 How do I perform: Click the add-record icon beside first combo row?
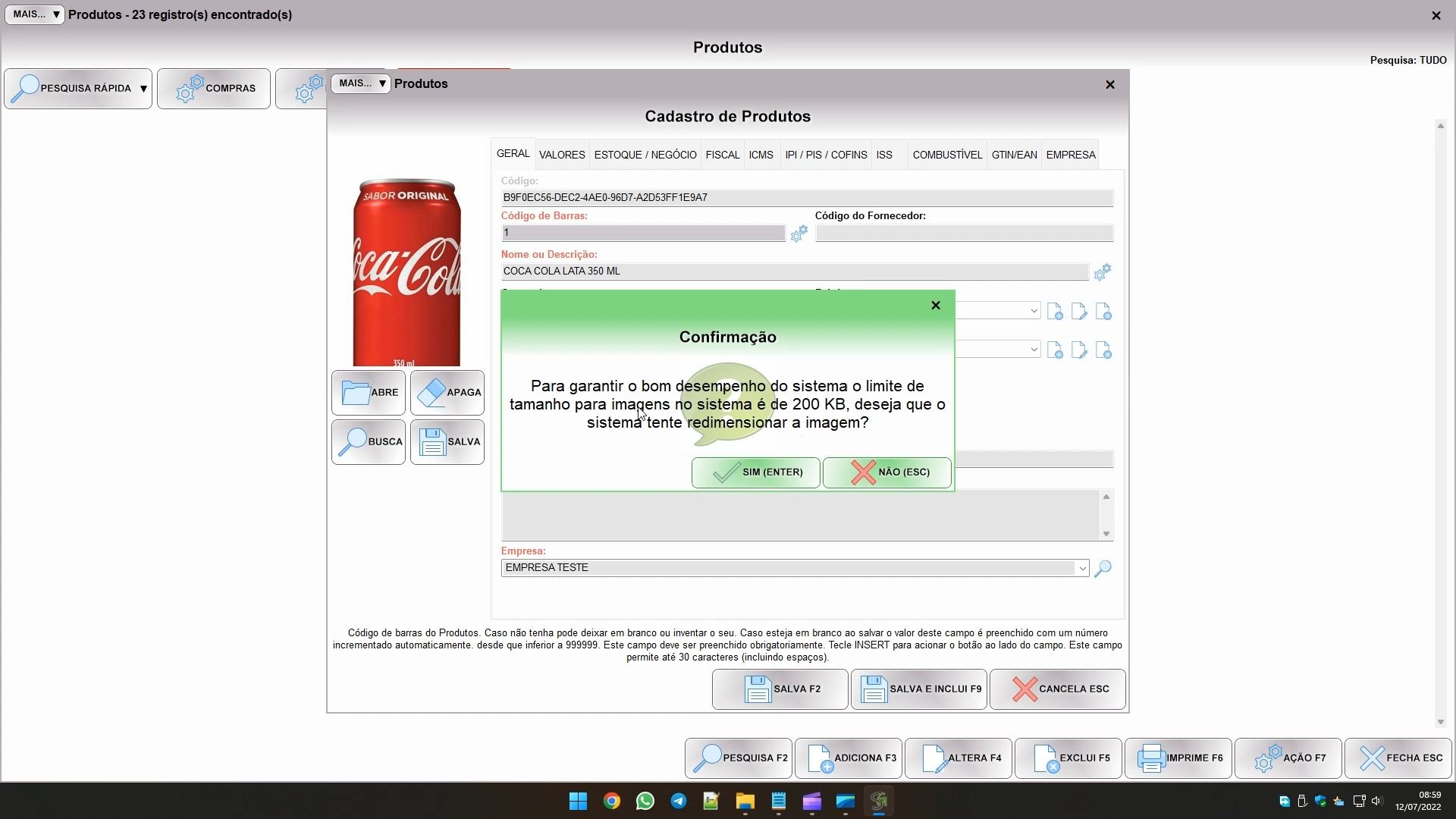pos(1054,312)
